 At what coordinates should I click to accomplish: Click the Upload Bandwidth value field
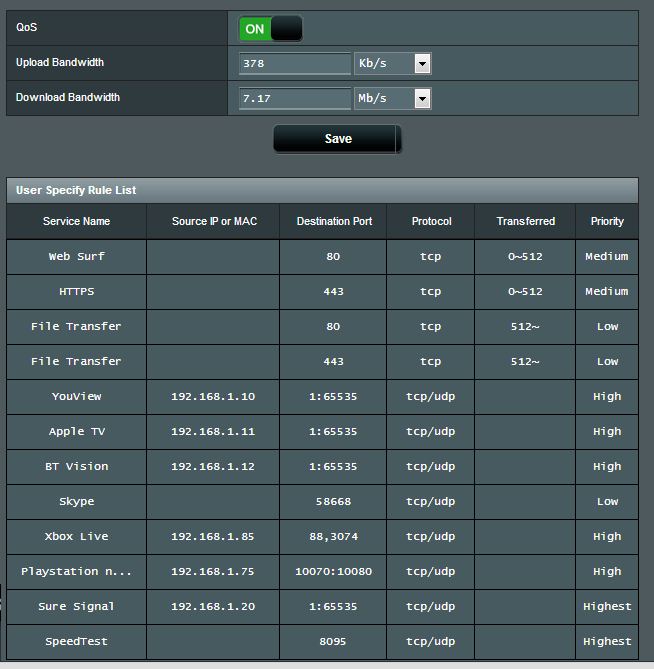[295, 63]
